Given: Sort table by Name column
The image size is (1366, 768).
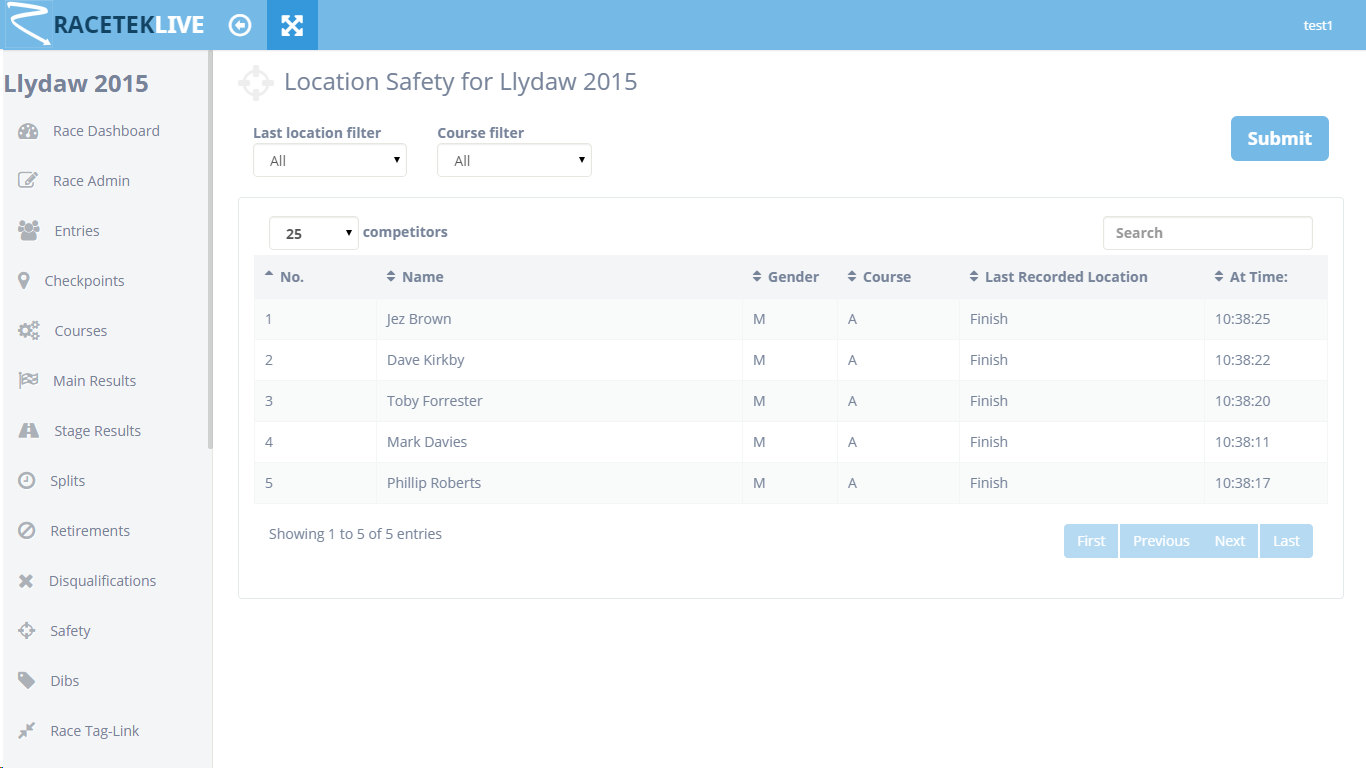Looking at the screenshot, I should point(559,277).
